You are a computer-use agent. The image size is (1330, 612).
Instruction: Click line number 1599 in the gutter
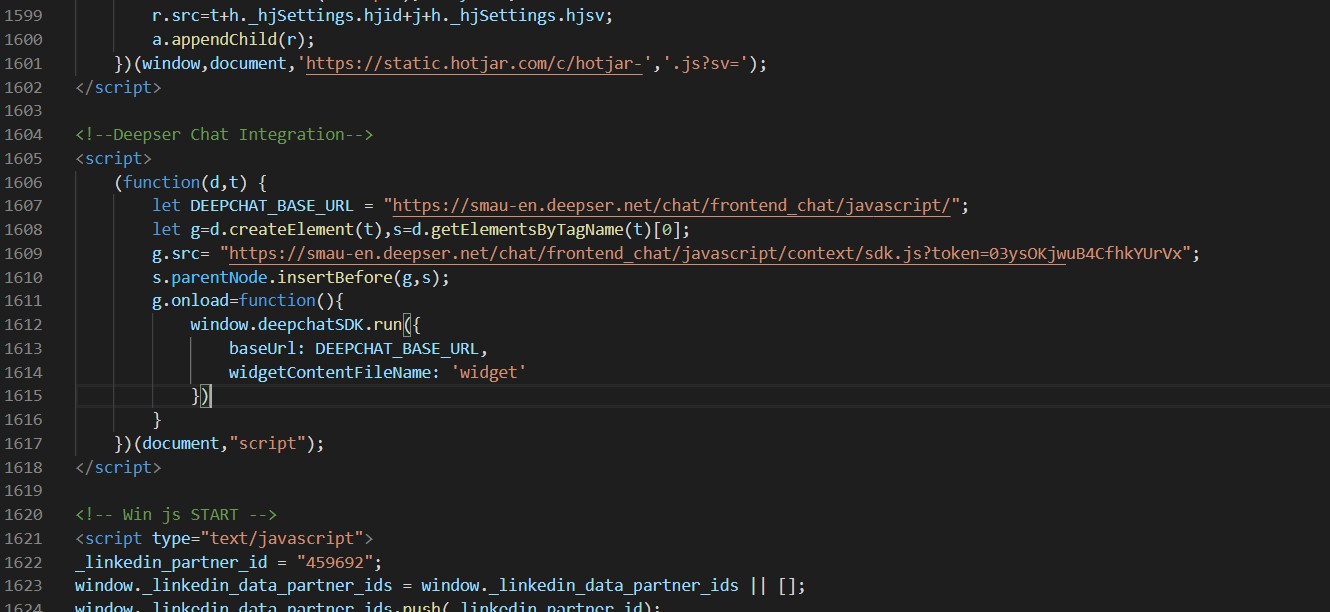tap(22, 16)
